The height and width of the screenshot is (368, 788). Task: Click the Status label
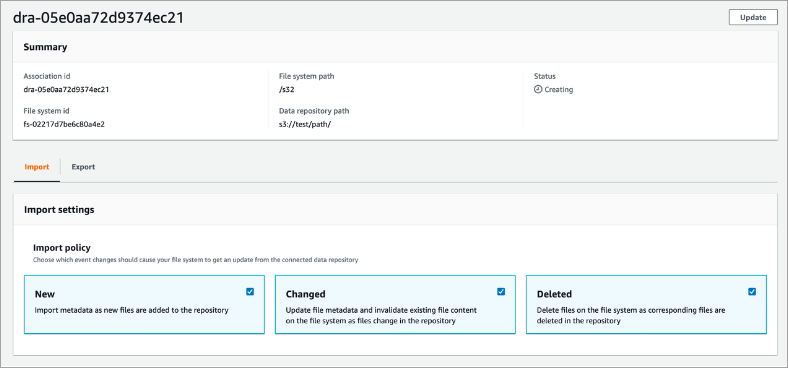coord(545,76)
